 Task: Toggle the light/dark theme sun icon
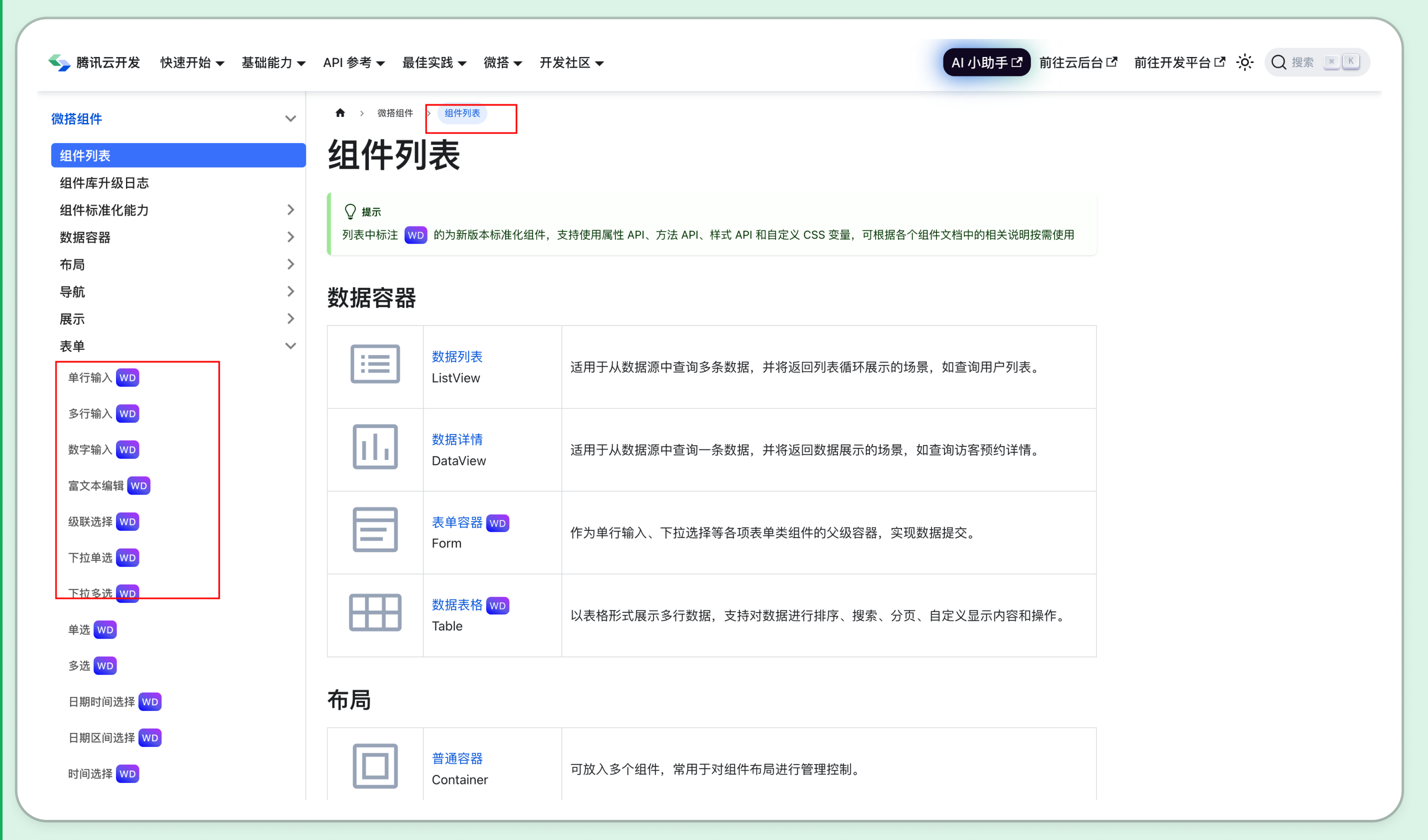pos(1244,62)
